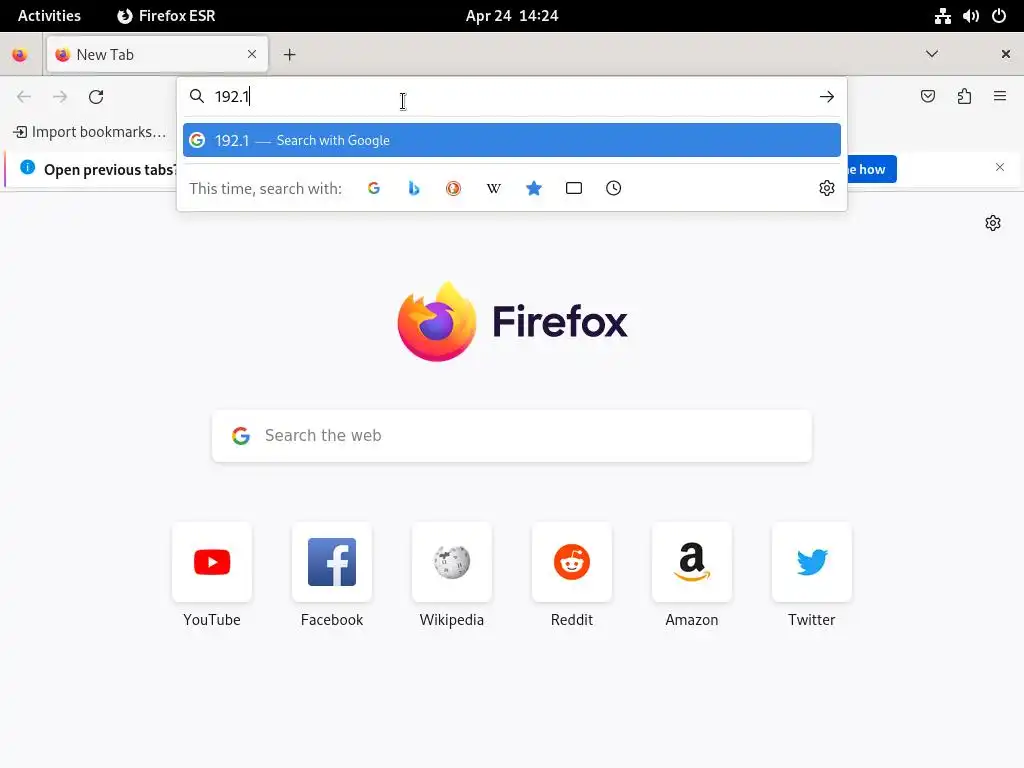Select the New Tab tab
Screen dimensions: 1024x768
(157, 55)
